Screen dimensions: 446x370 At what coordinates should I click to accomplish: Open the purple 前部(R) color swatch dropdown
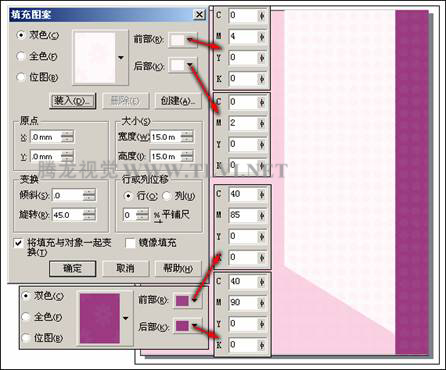click(187, 301)
